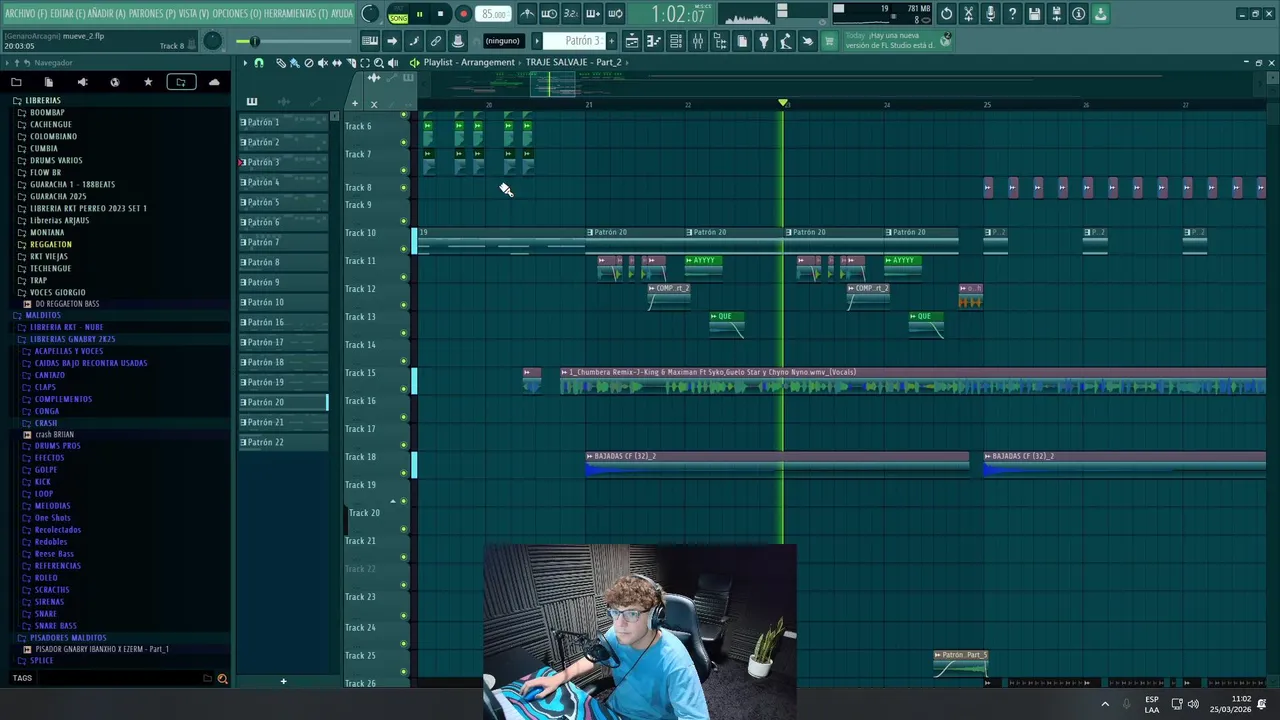
Task: Open the (ninguno) snap selector
Action: click(502, 41)
